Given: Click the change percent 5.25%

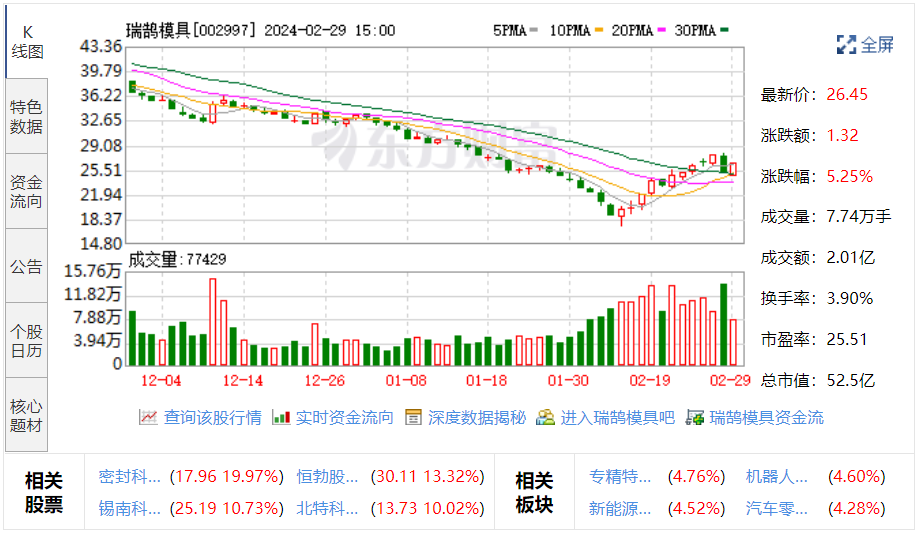Looking at the screenshot, I should coord(850,176).
